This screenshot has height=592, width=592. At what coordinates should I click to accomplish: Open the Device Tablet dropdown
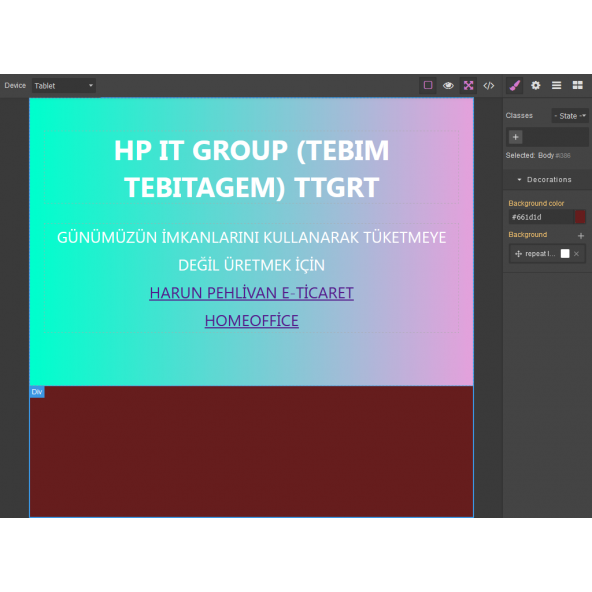(x=63, y=86)
